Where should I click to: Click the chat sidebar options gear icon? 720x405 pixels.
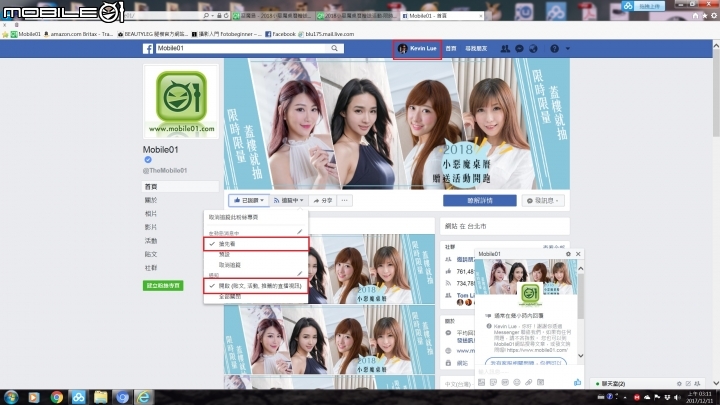(x=679, y=383)
